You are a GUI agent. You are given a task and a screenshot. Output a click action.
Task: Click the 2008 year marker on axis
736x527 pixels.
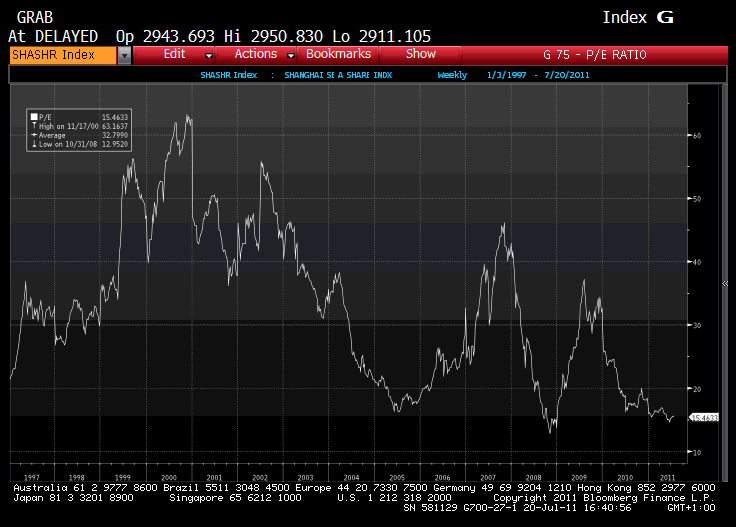click(533, 477)
